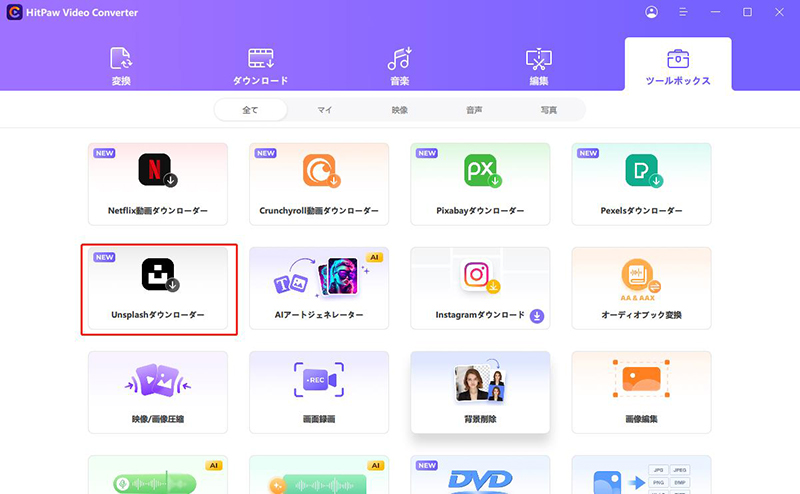Screen dimensions: 800x494
Task: Click the scissors edit icon
Action: pyautogui.click(x=539, y=59)
